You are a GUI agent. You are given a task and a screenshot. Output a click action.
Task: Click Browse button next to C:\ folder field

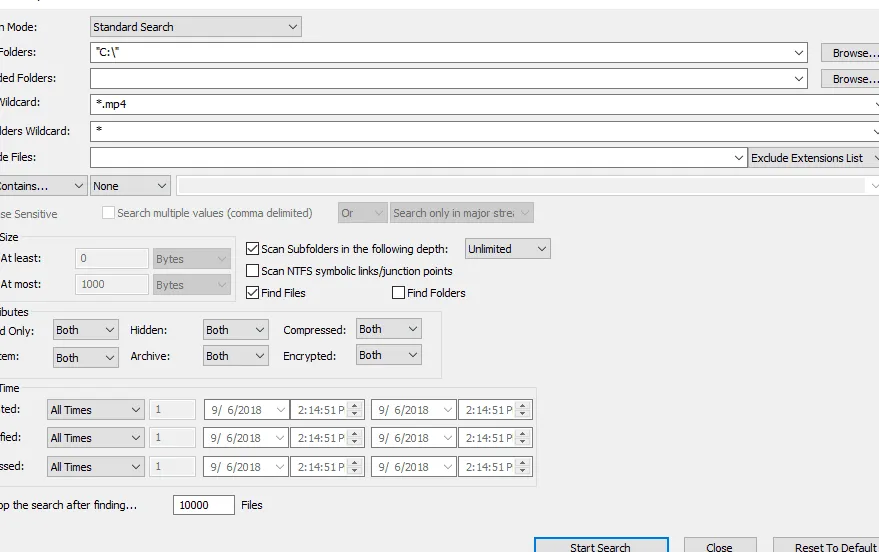pos(849,53)
